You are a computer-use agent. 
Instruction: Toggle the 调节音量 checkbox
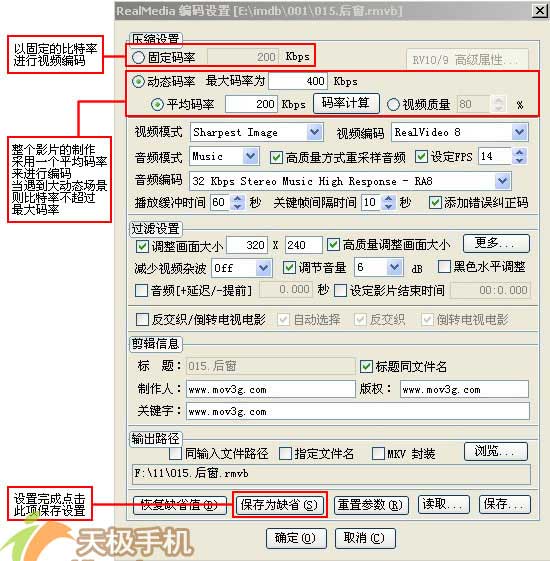pyautogui.click(x=289, y=268)
